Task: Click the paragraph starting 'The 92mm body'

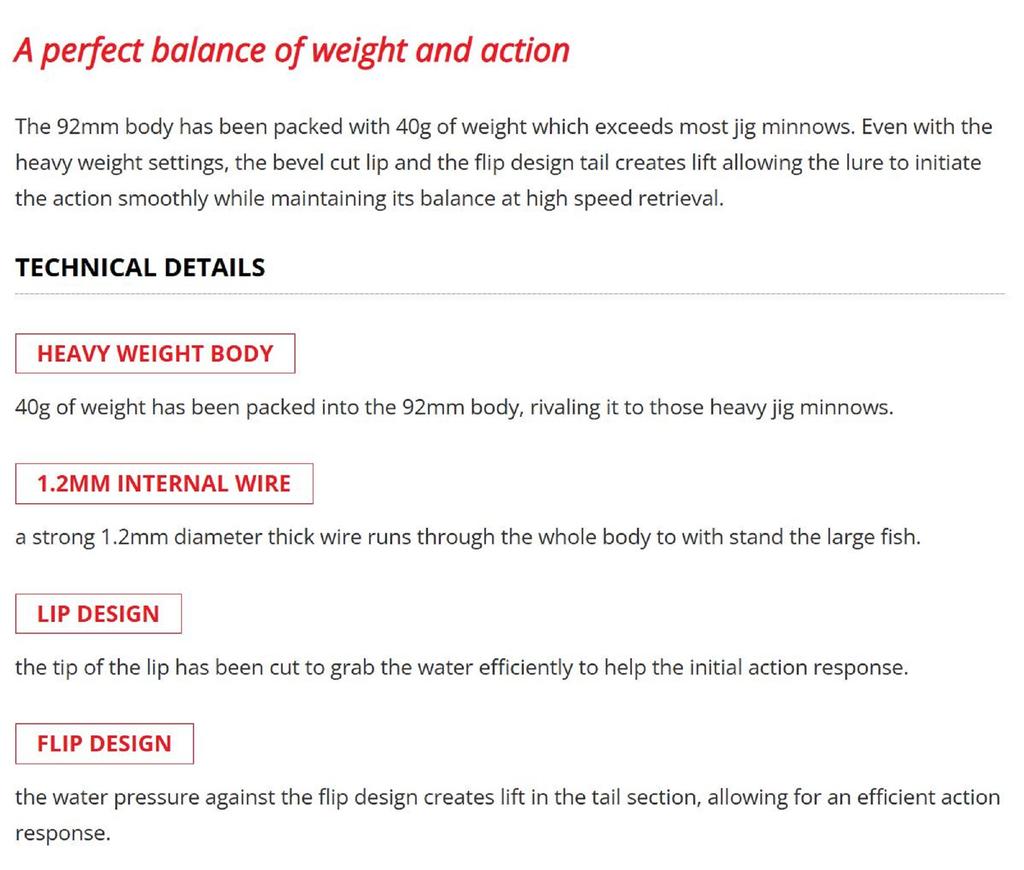Action: [504, 162]
